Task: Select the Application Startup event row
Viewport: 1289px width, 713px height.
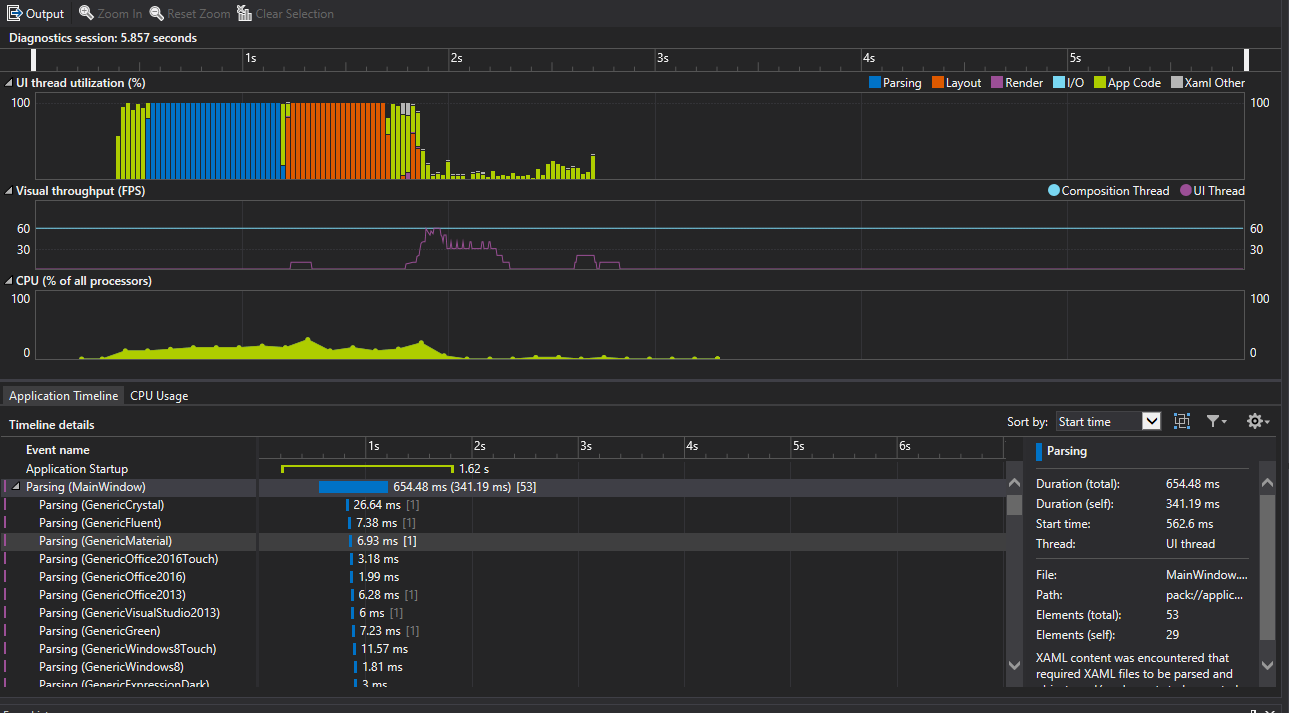Action: click(x=77, y=469)
